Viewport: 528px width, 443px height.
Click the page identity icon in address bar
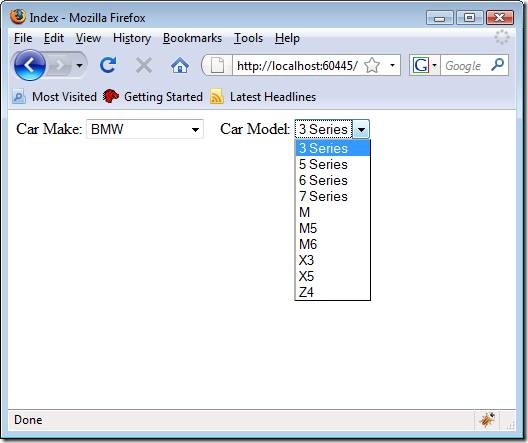click(x=217, y=65)
